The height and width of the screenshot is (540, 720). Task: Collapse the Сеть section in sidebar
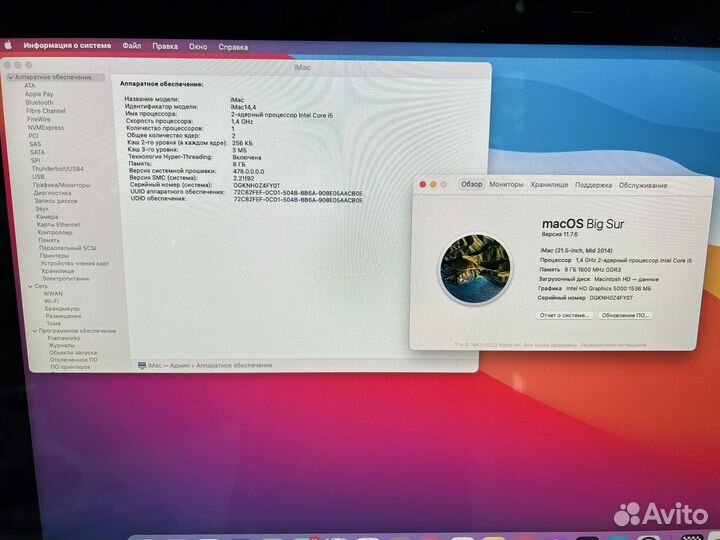30,286
